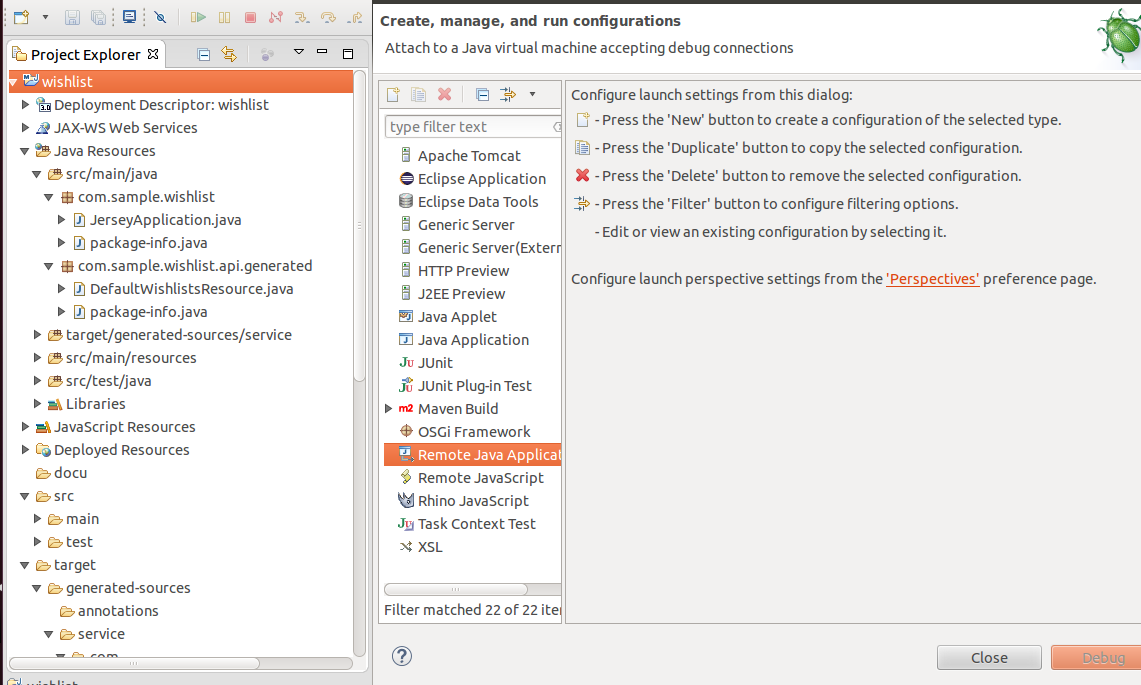Click the Step Over icon

[x=328, y=17]
